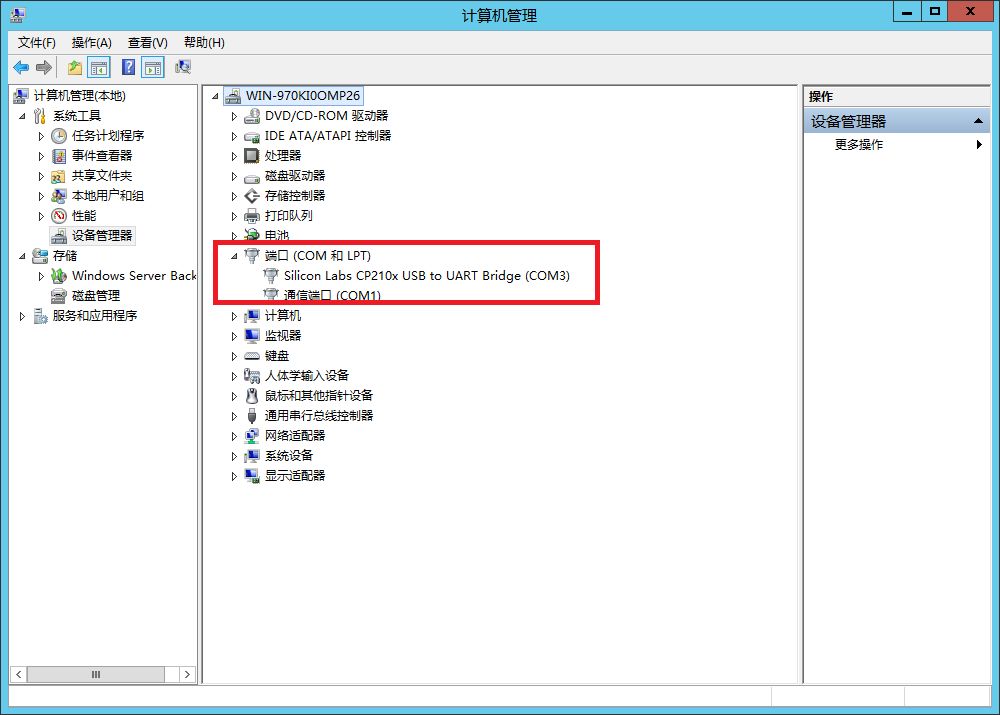
Task: Click the 网络适配器 icon
Action: click(252, 436)
